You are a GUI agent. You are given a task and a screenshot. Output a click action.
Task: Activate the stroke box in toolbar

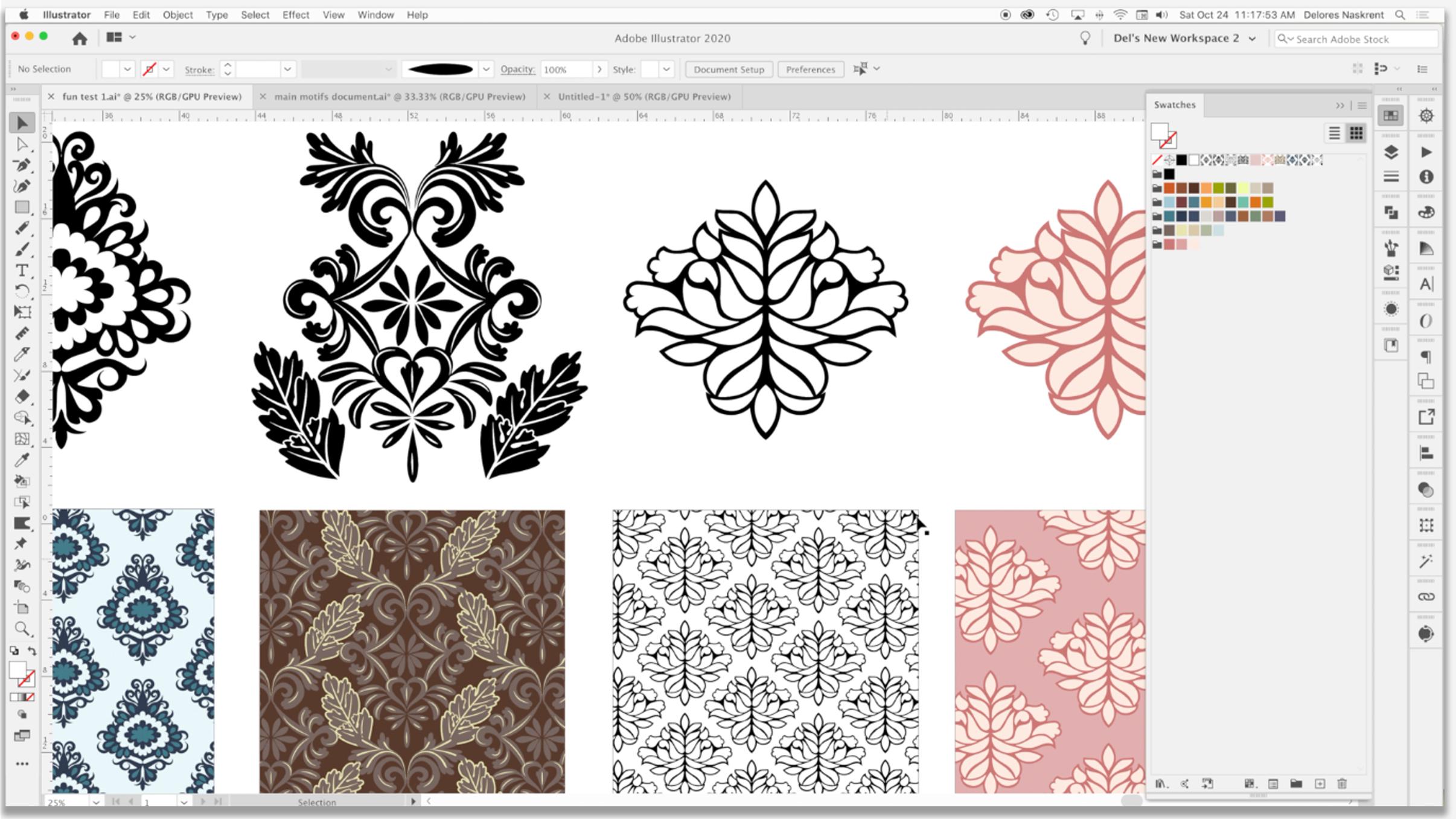tap(27, 679)
